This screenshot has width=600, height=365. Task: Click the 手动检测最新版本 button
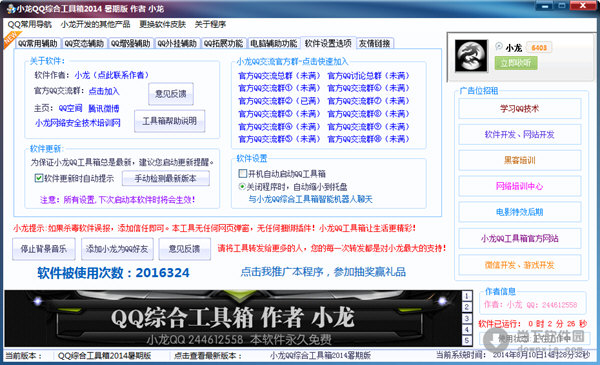point(165,178)
